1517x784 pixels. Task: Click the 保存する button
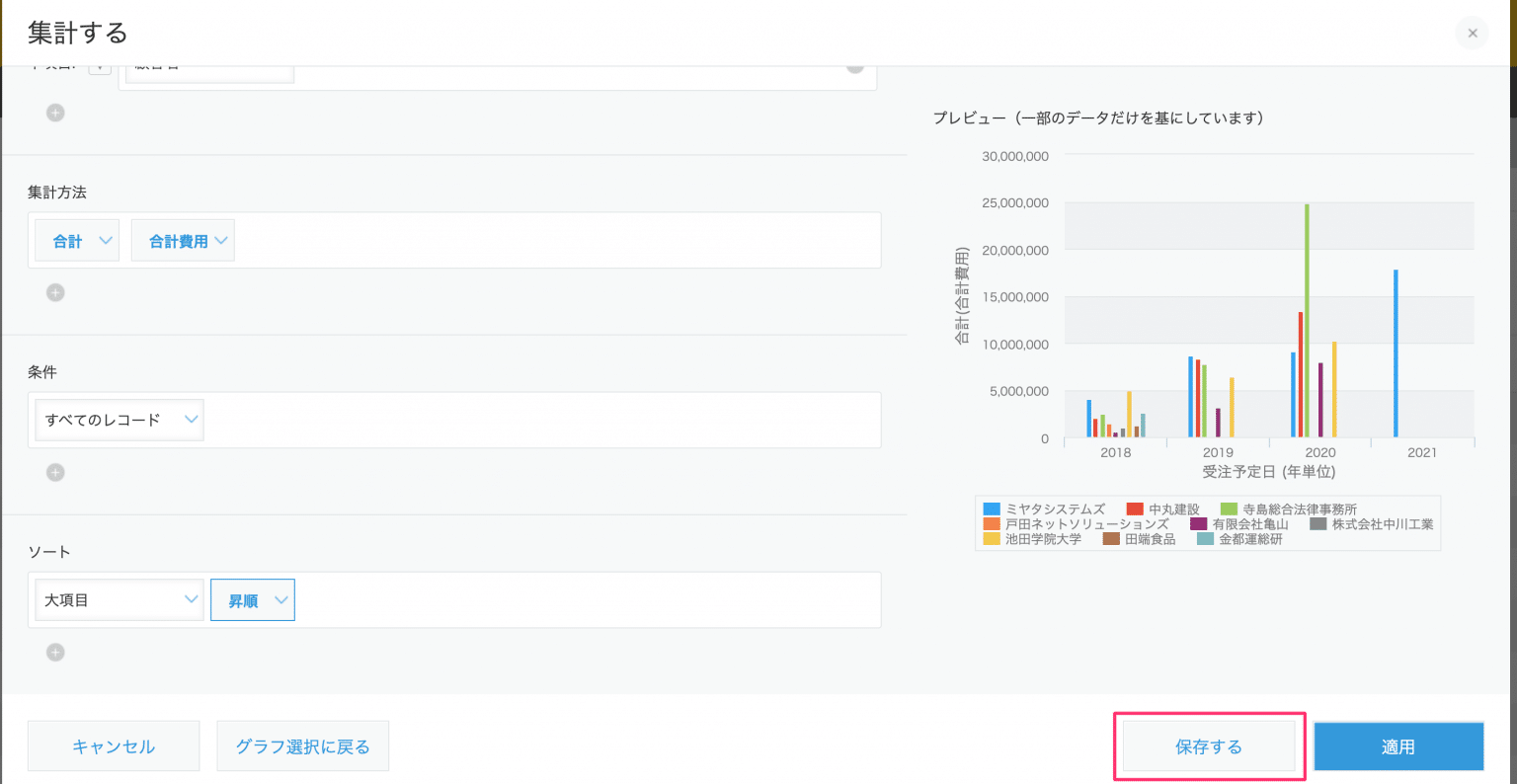point(1209,746)
